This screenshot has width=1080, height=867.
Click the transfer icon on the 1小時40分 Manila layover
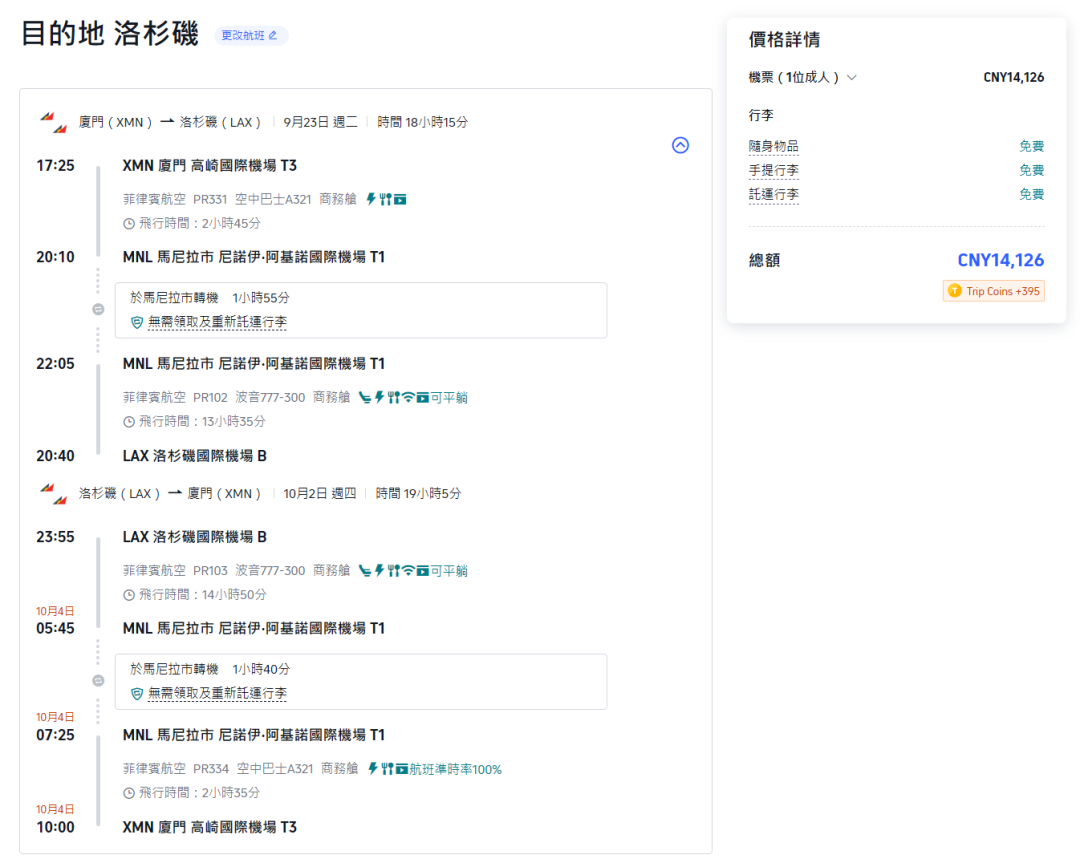[98, 681]
